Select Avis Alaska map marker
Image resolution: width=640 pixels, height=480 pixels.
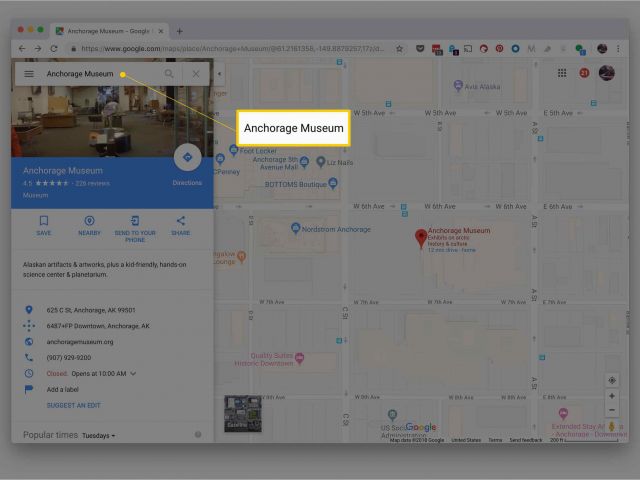click(x=458, y=86)
